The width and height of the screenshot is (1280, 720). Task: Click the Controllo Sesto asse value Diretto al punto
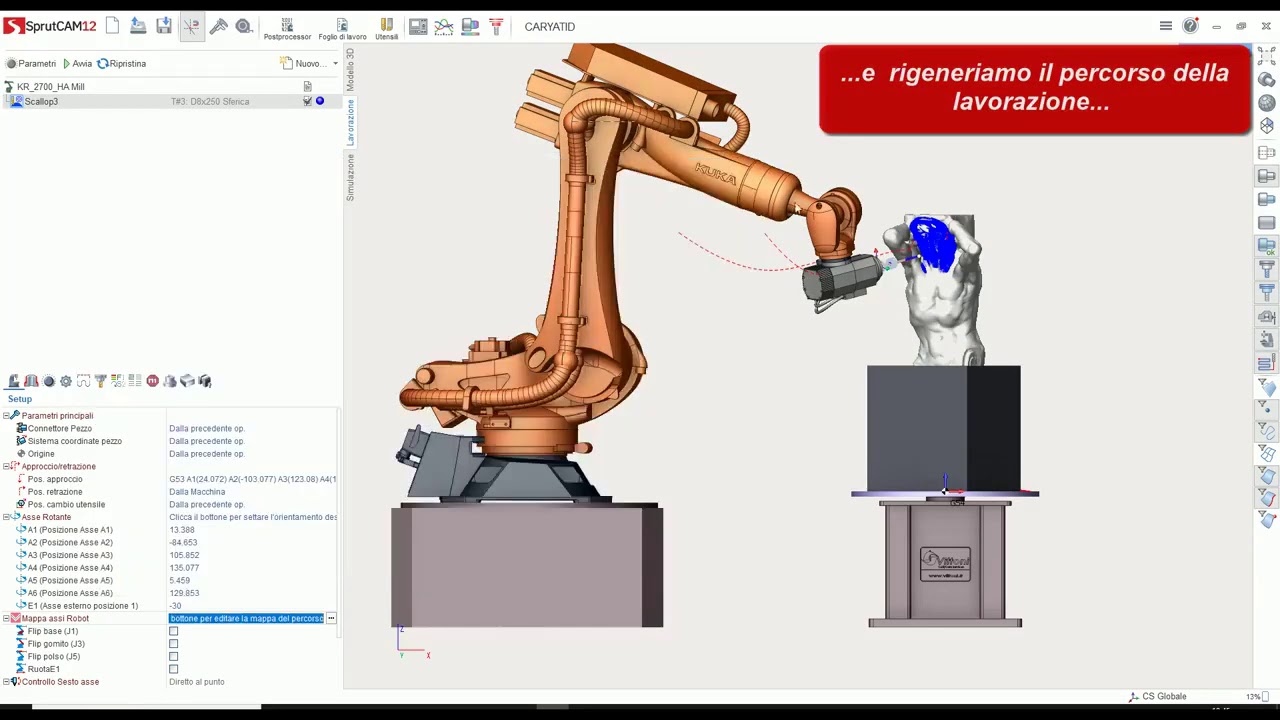196,682
